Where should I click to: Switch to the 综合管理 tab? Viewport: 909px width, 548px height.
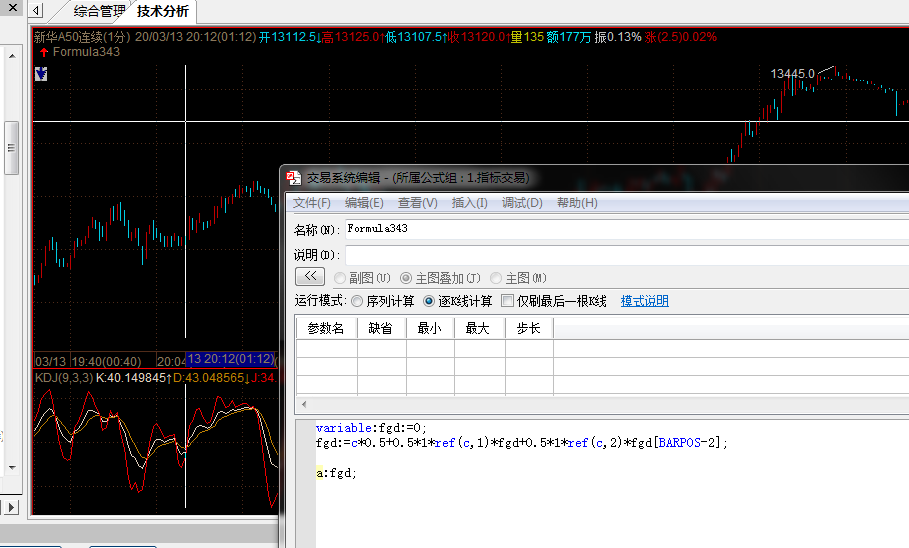[100, 12]
